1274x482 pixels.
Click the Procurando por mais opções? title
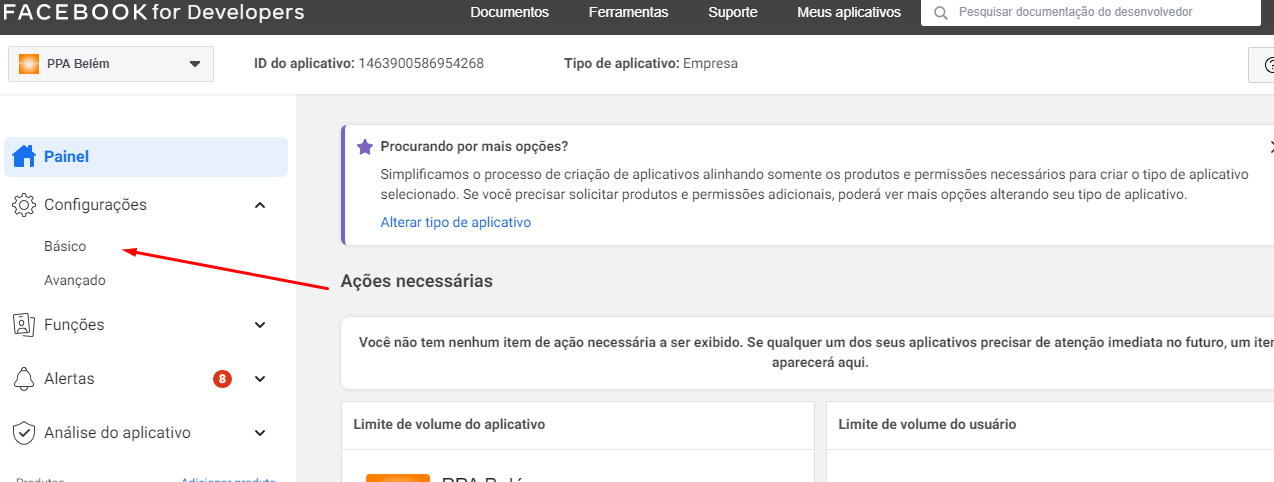click(x=474, y=146)
